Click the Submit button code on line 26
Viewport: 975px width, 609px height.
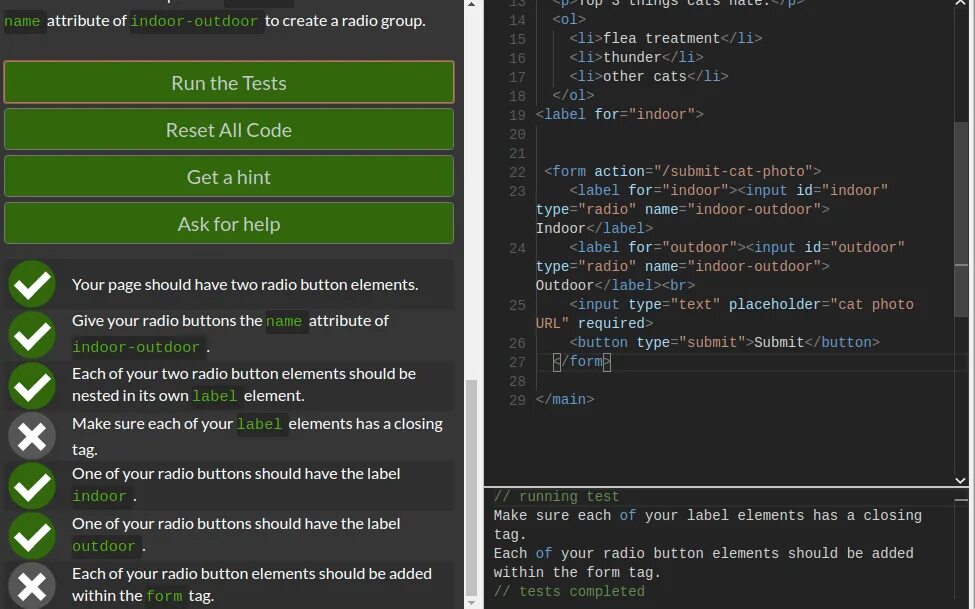point(724,342)
